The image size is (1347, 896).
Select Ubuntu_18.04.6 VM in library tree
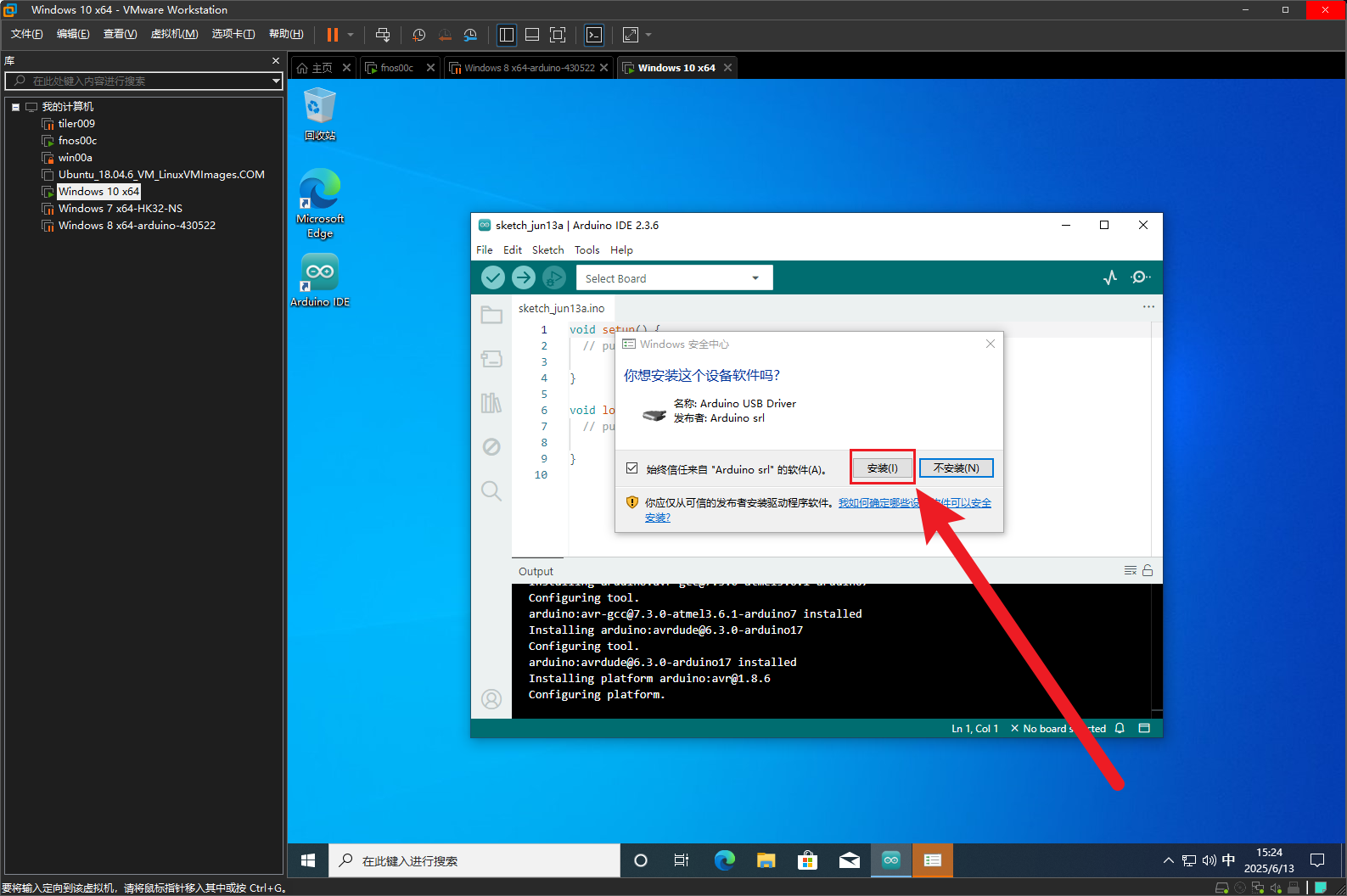(x=161, y=175)
